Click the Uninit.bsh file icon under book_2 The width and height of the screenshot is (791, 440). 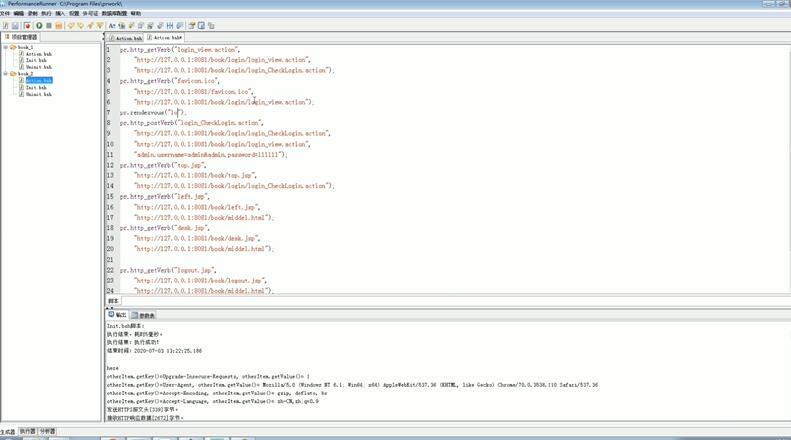pyautogui.click(x=22, y=94)
